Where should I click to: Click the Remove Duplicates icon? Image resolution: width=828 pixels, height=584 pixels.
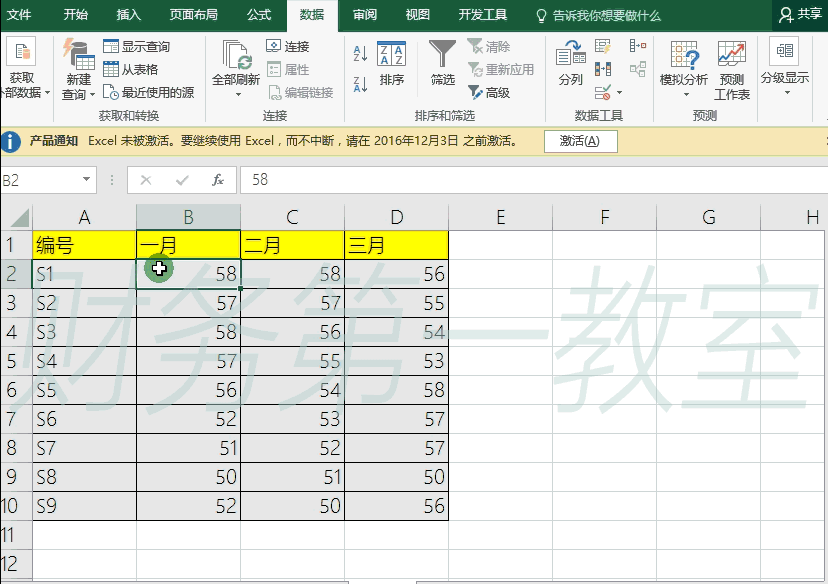click(x=603, y=69)
